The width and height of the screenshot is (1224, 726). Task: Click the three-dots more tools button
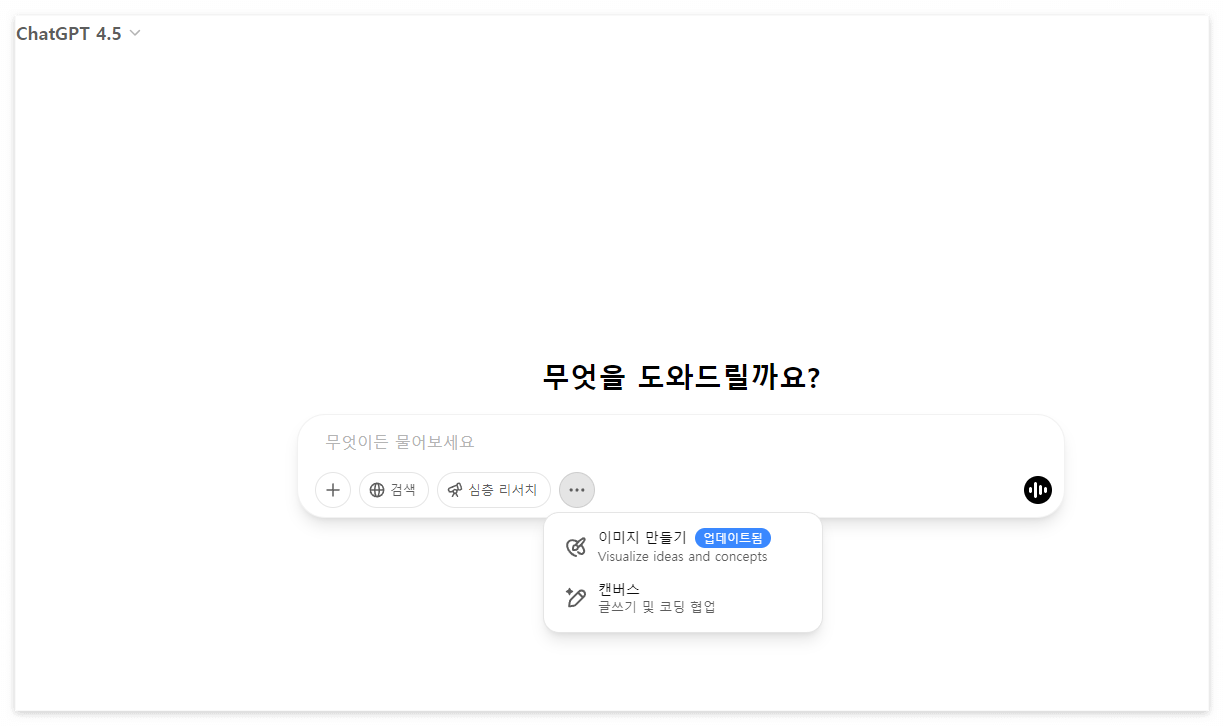coord(577,490)
